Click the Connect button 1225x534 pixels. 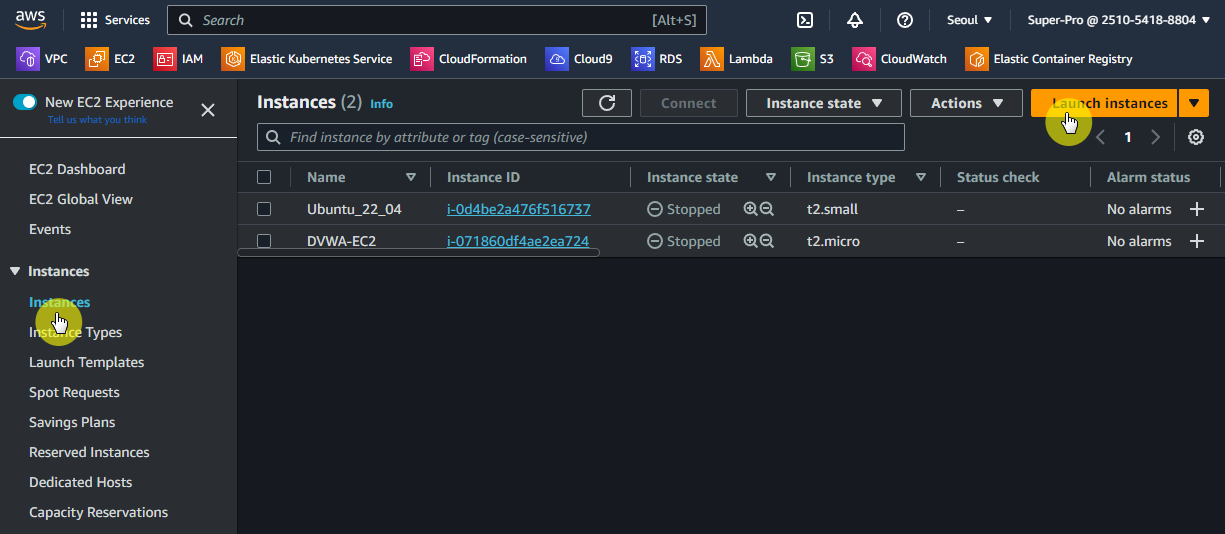[689, 103]
